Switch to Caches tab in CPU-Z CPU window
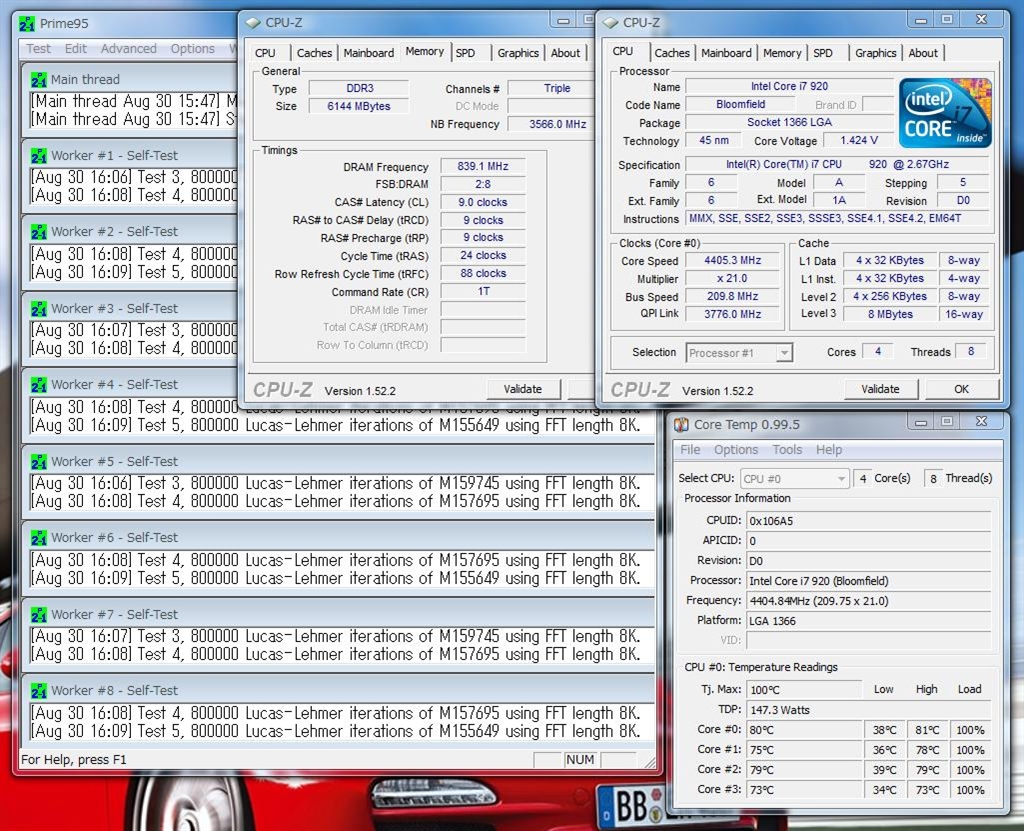1024x831 pixels. pos(672,53)
